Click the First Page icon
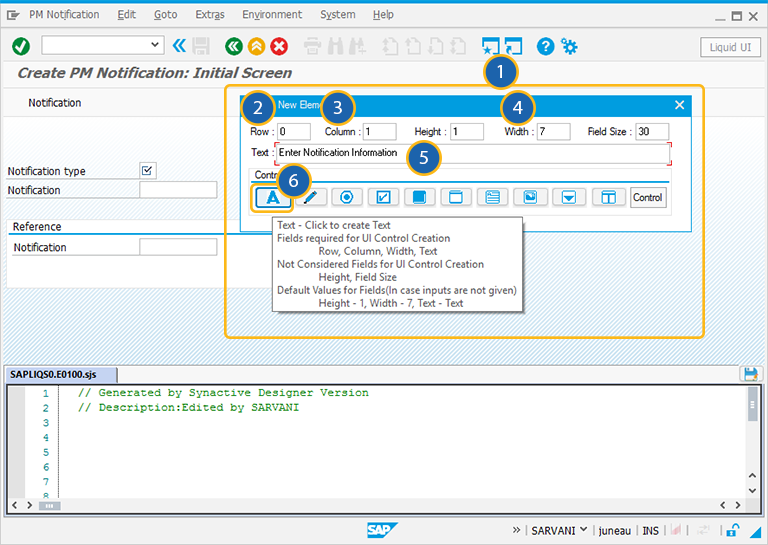The image size is (768, 545). (x=390, y=47)
